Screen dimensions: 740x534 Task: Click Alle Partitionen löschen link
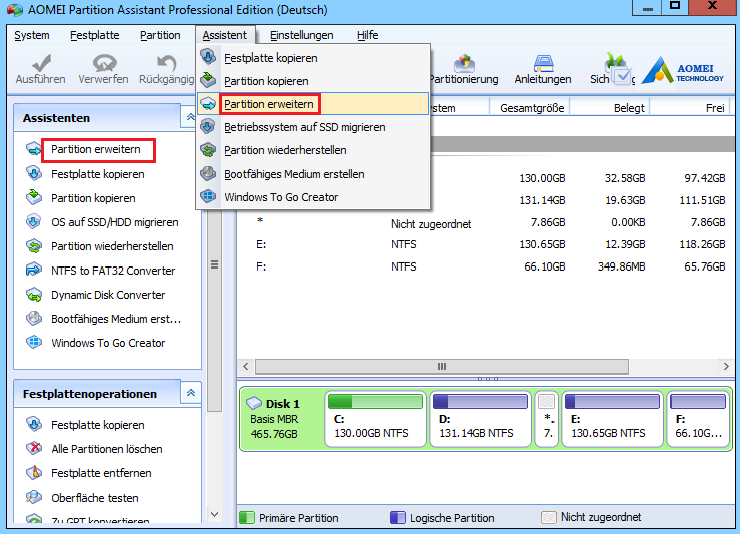point(107,449)
